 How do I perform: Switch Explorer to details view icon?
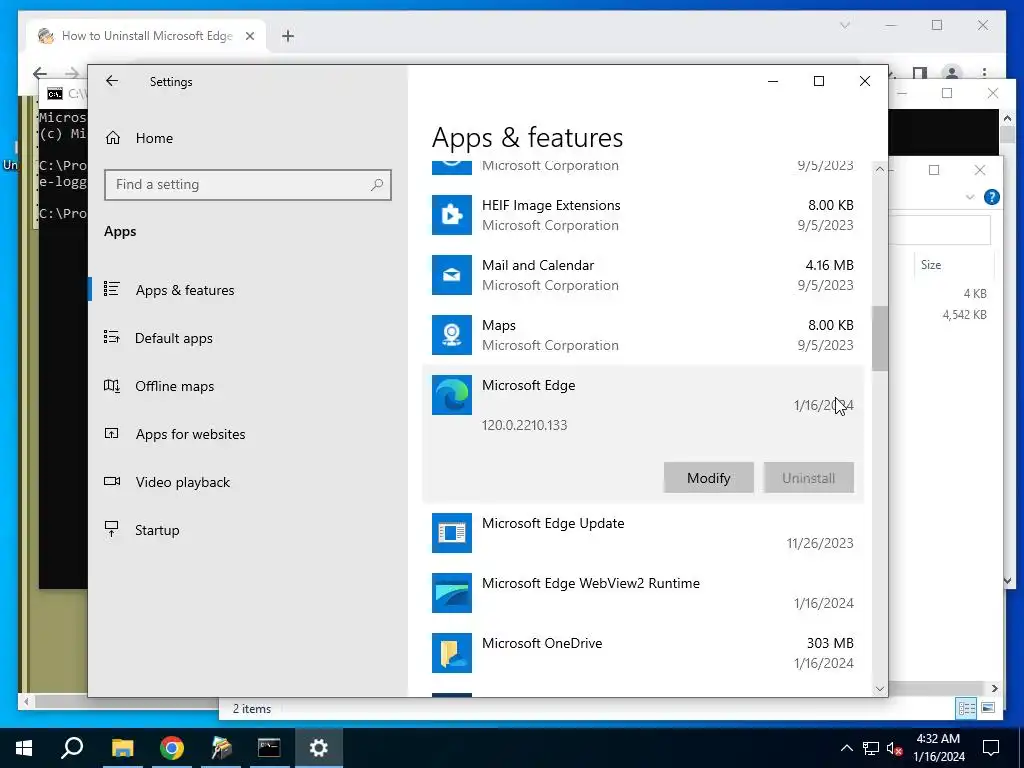pos(967,708)
